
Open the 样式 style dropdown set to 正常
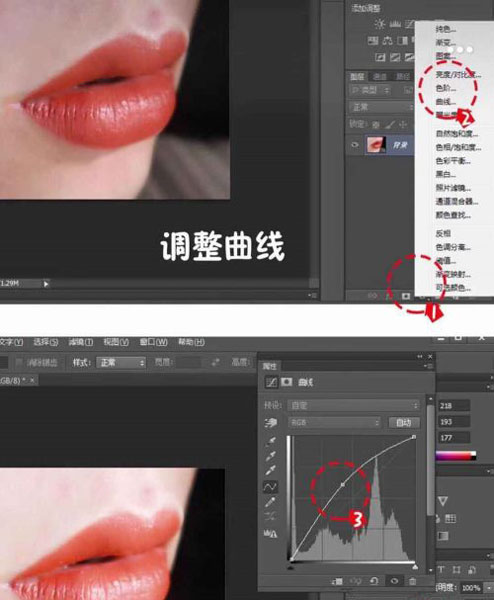(121, 362)
